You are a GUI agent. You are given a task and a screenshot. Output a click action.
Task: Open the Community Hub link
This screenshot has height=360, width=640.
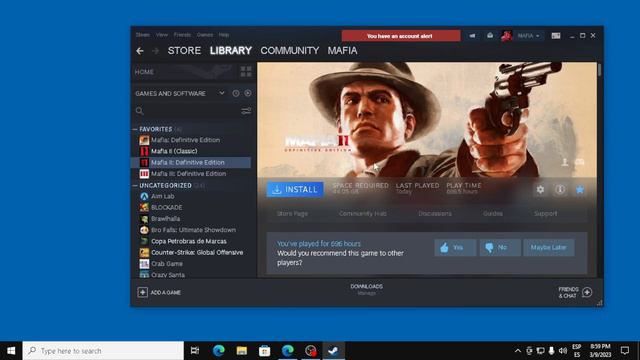[363, 213]
